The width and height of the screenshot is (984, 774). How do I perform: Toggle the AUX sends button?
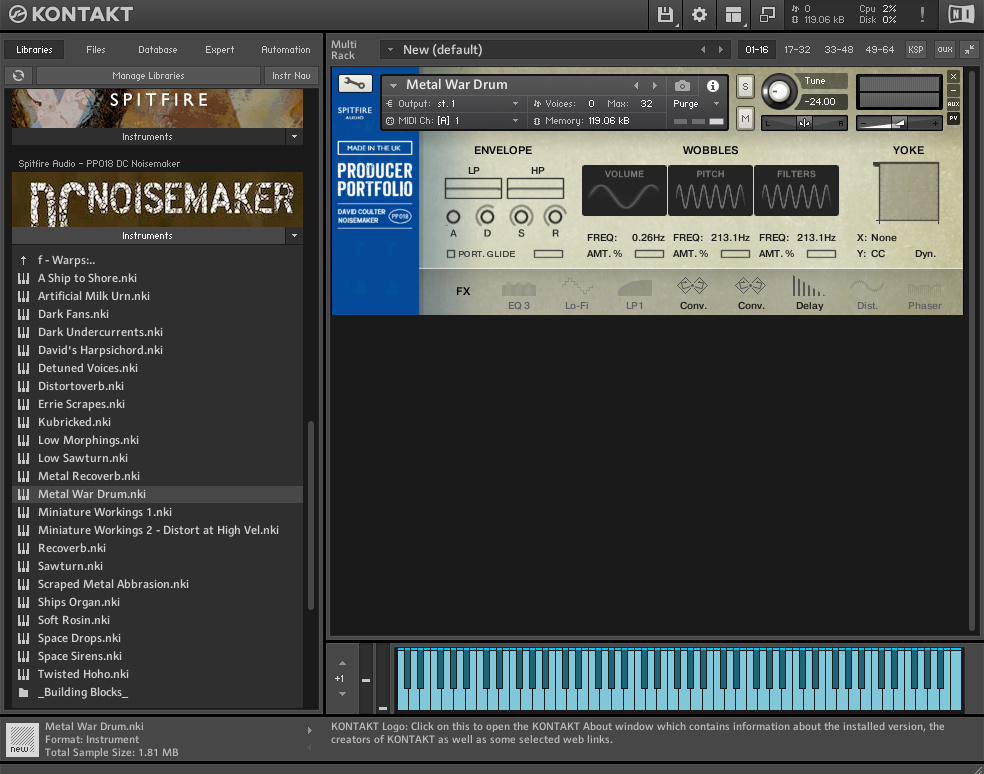point(953,104)
